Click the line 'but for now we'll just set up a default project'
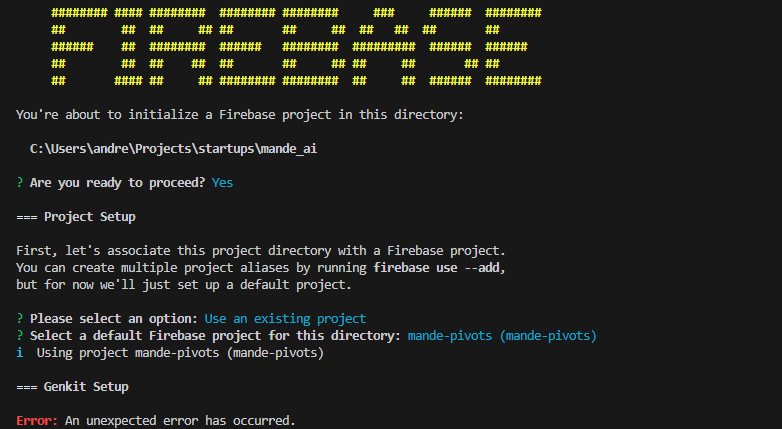This screenshot has width=782, height=429. click(184, 285)
